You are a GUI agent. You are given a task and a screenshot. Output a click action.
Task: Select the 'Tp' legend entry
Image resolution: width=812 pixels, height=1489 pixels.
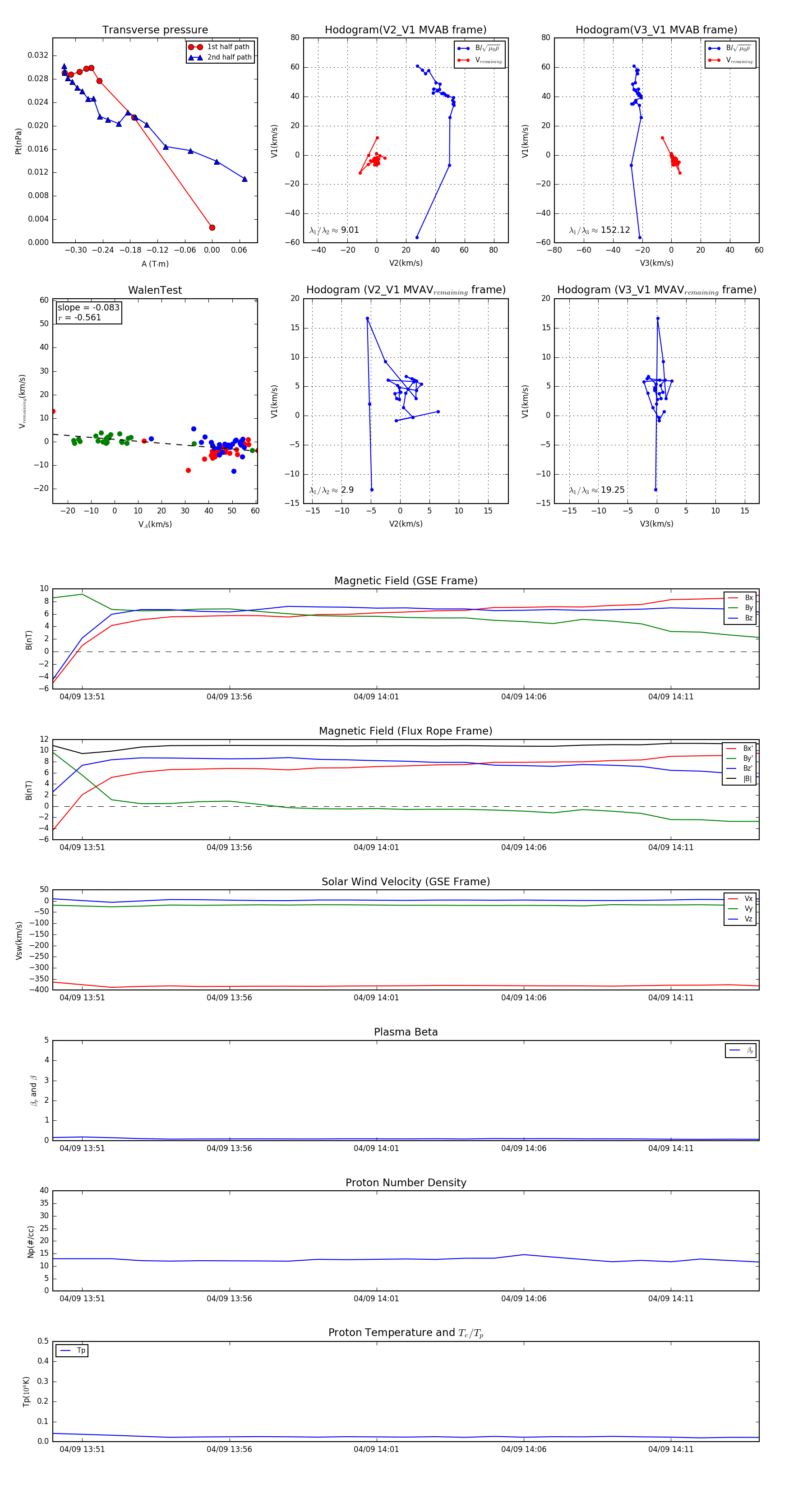tap(73, 1350)
